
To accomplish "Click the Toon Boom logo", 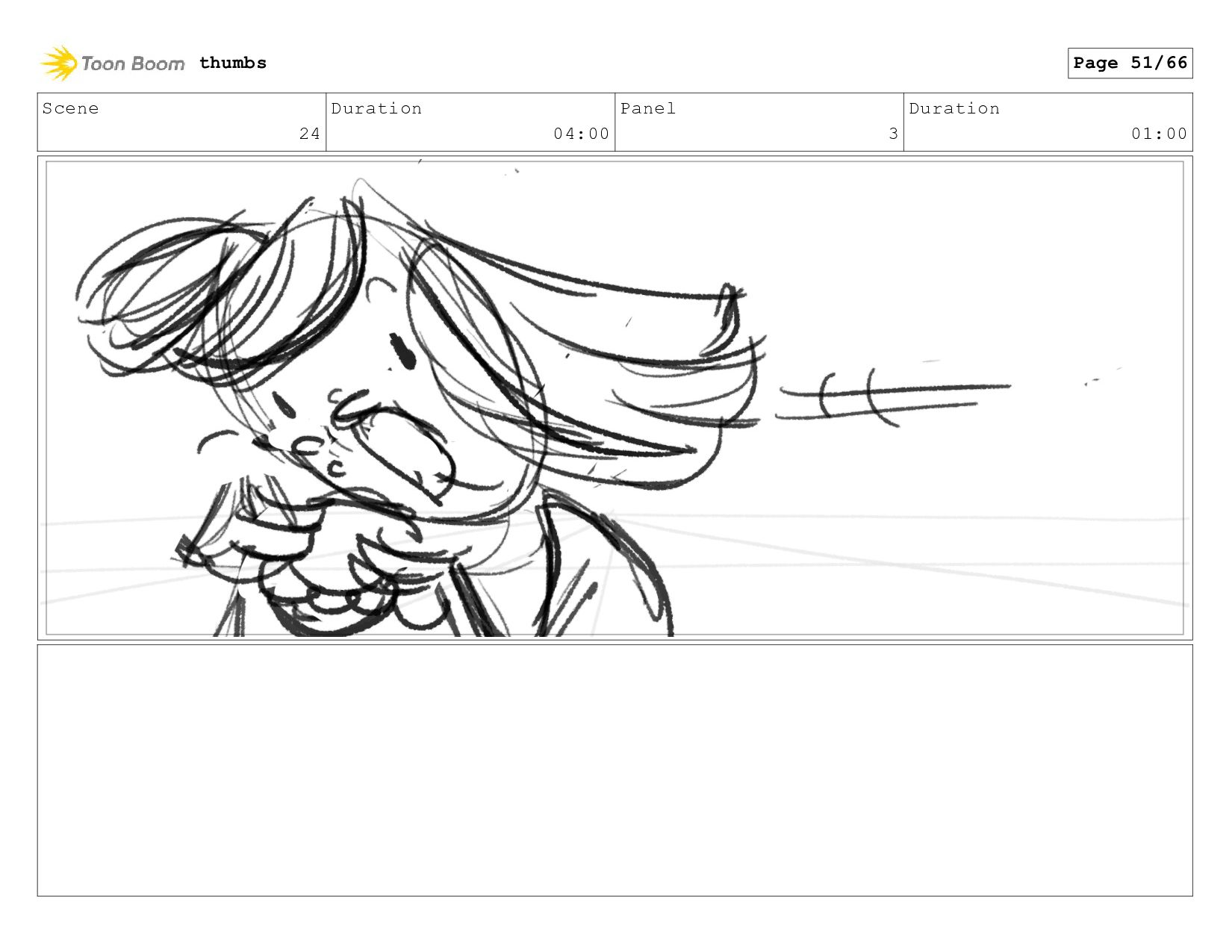I will click(x=112, y=63).
